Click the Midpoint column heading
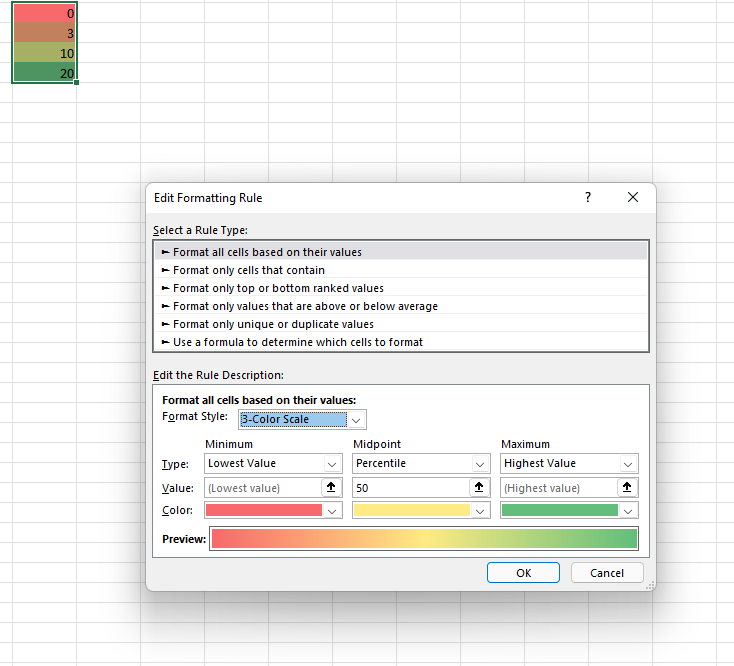 pos(377,444)
